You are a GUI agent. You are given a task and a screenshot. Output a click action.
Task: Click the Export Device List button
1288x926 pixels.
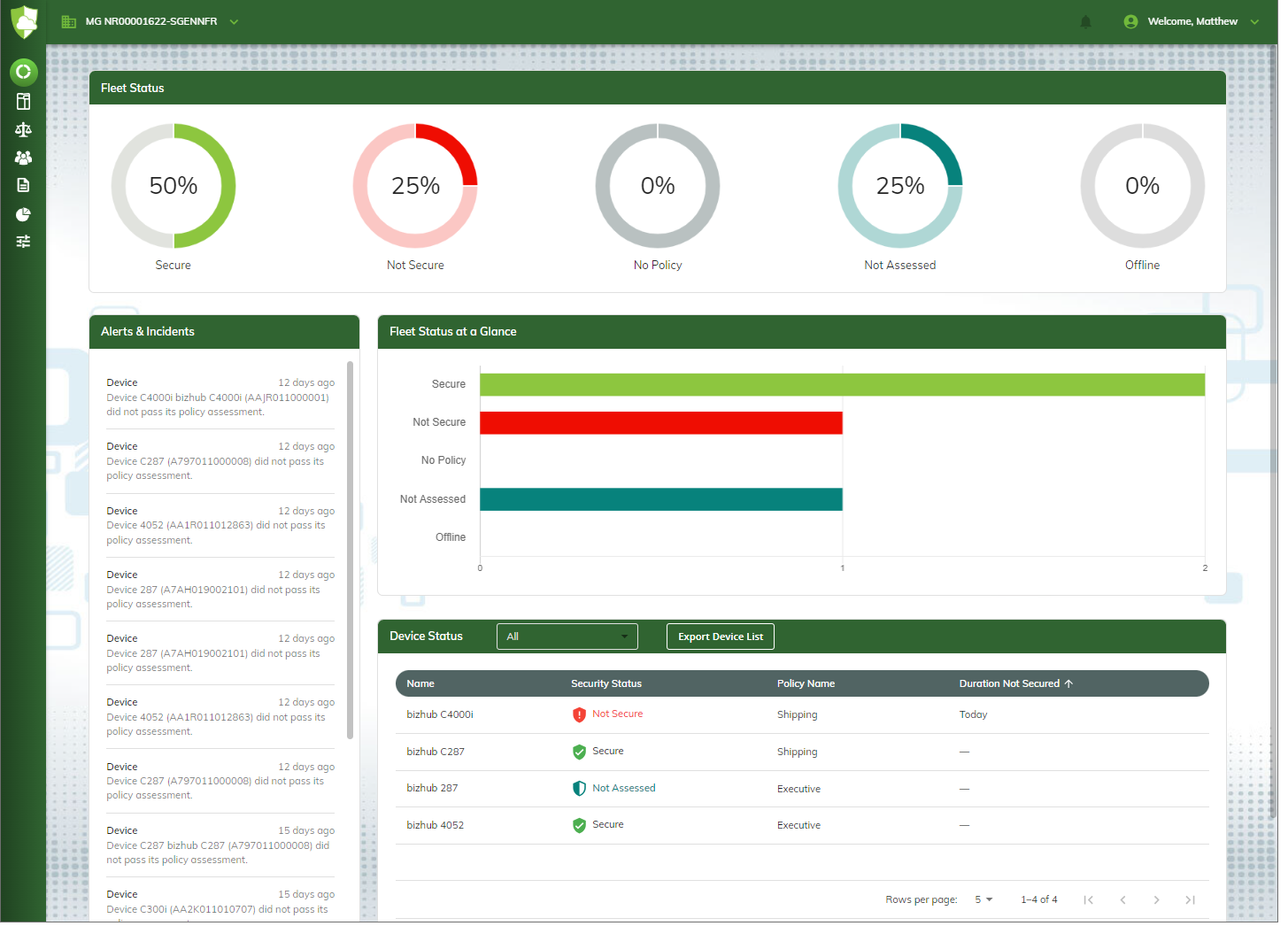coord(720,637)
